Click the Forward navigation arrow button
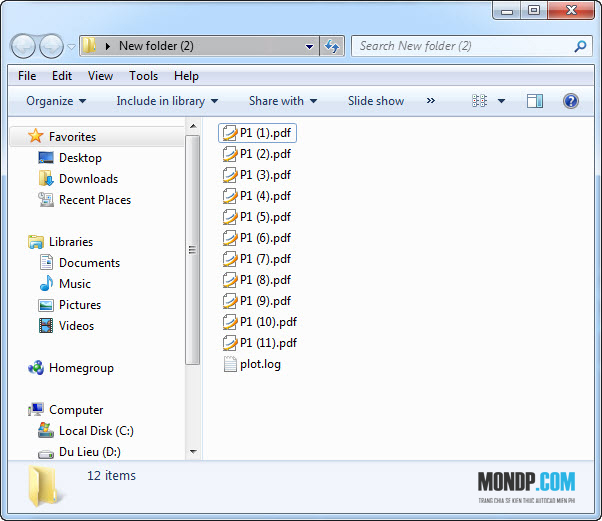 (x=51, y=46)
